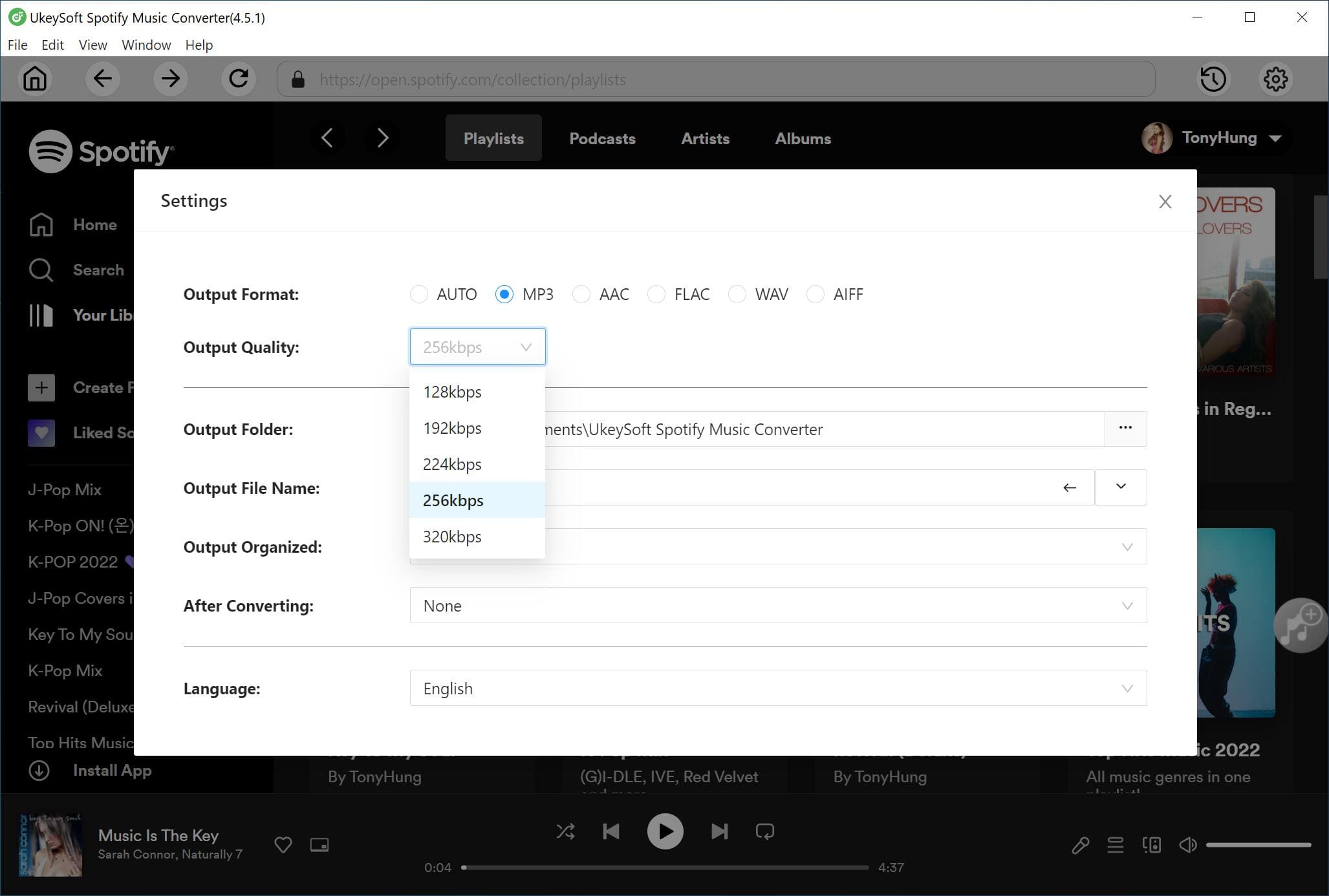Close the Settings dialog

[x=1165, y=200]
